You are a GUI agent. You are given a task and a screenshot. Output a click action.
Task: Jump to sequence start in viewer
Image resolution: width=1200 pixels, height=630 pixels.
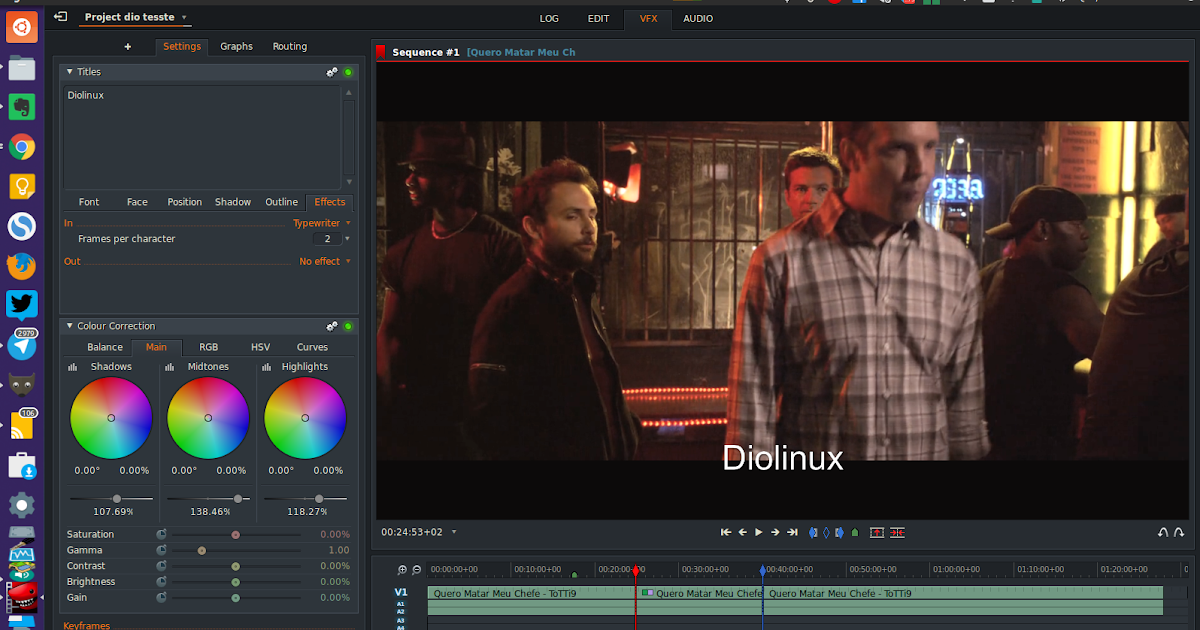pos(726,533)
